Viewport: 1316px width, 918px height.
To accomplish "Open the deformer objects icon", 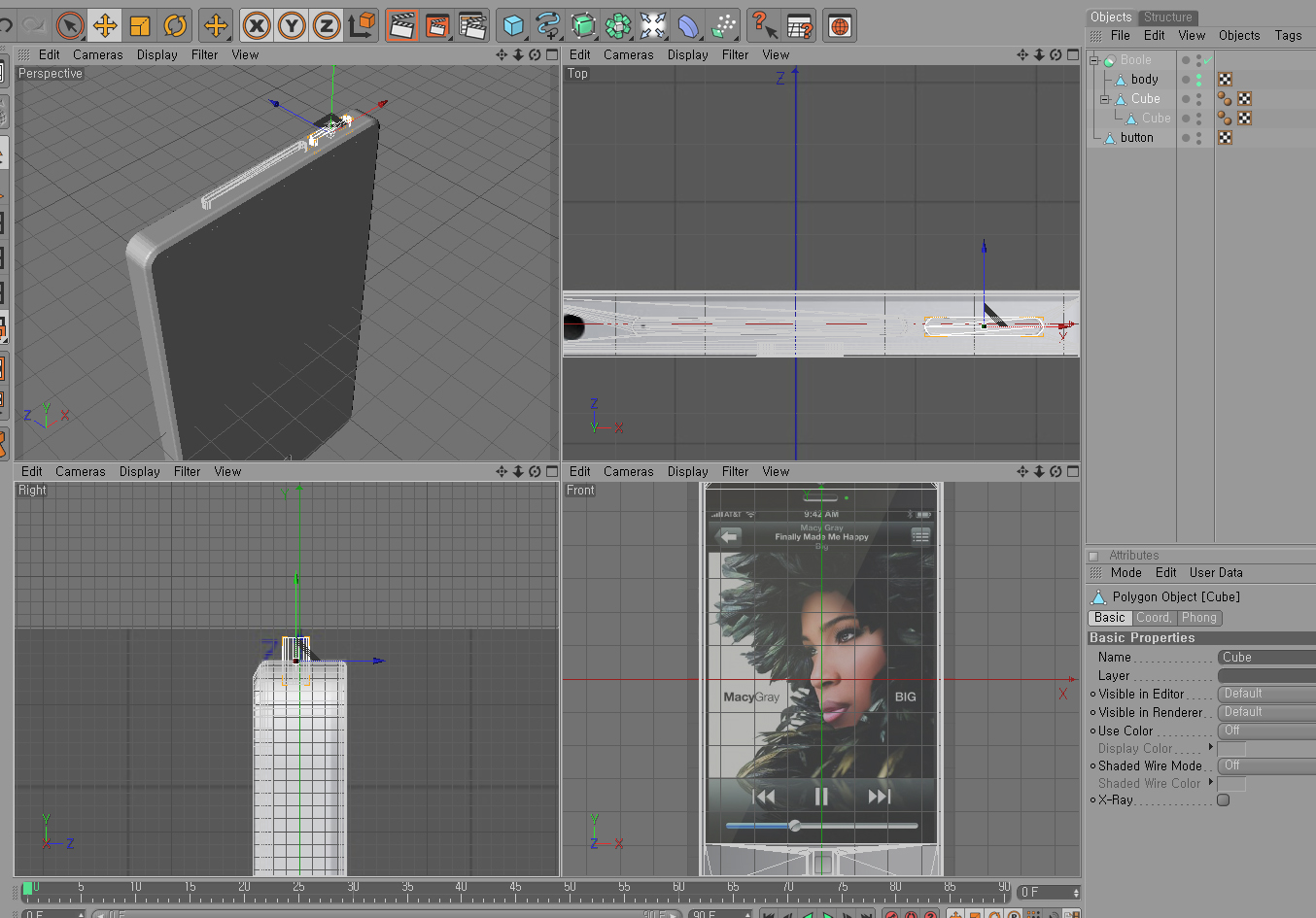I will pos(688,25).
